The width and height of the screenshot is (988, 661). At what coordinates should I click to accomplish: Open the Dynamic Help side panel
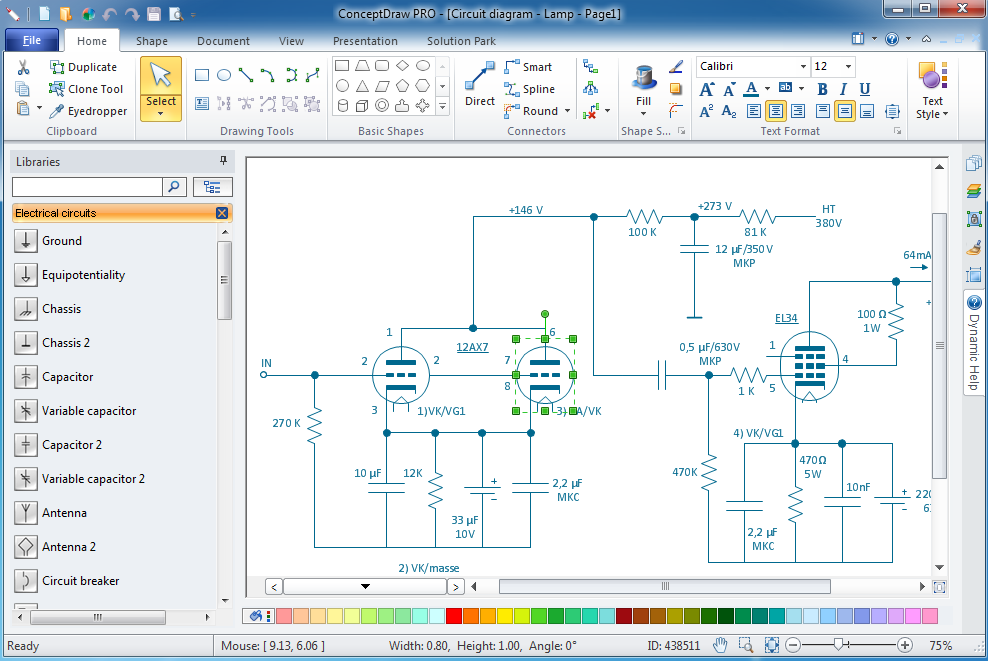974,340
